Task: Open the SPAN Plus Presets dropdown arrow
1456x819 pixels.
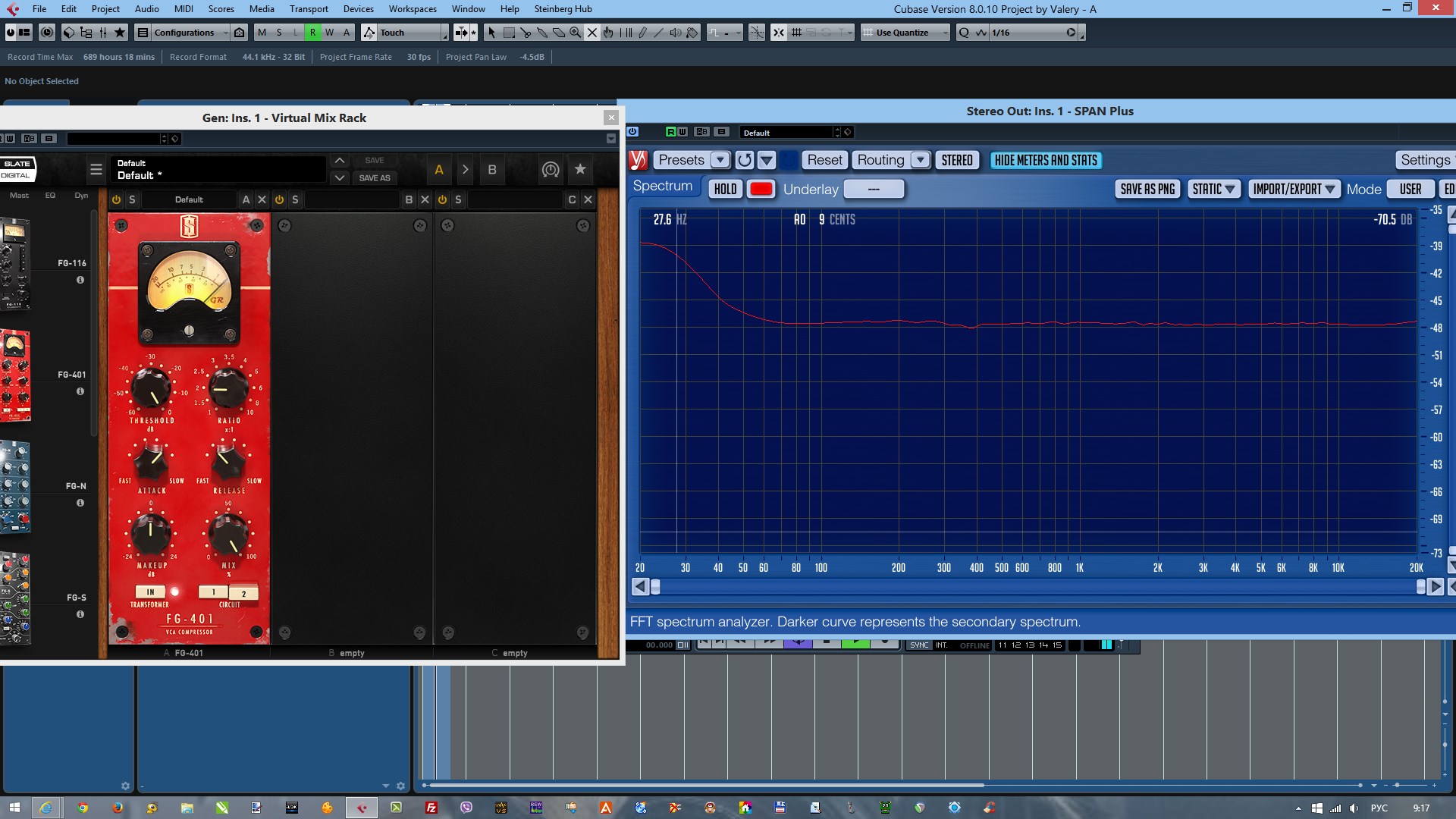Action: tap(720, 160)
